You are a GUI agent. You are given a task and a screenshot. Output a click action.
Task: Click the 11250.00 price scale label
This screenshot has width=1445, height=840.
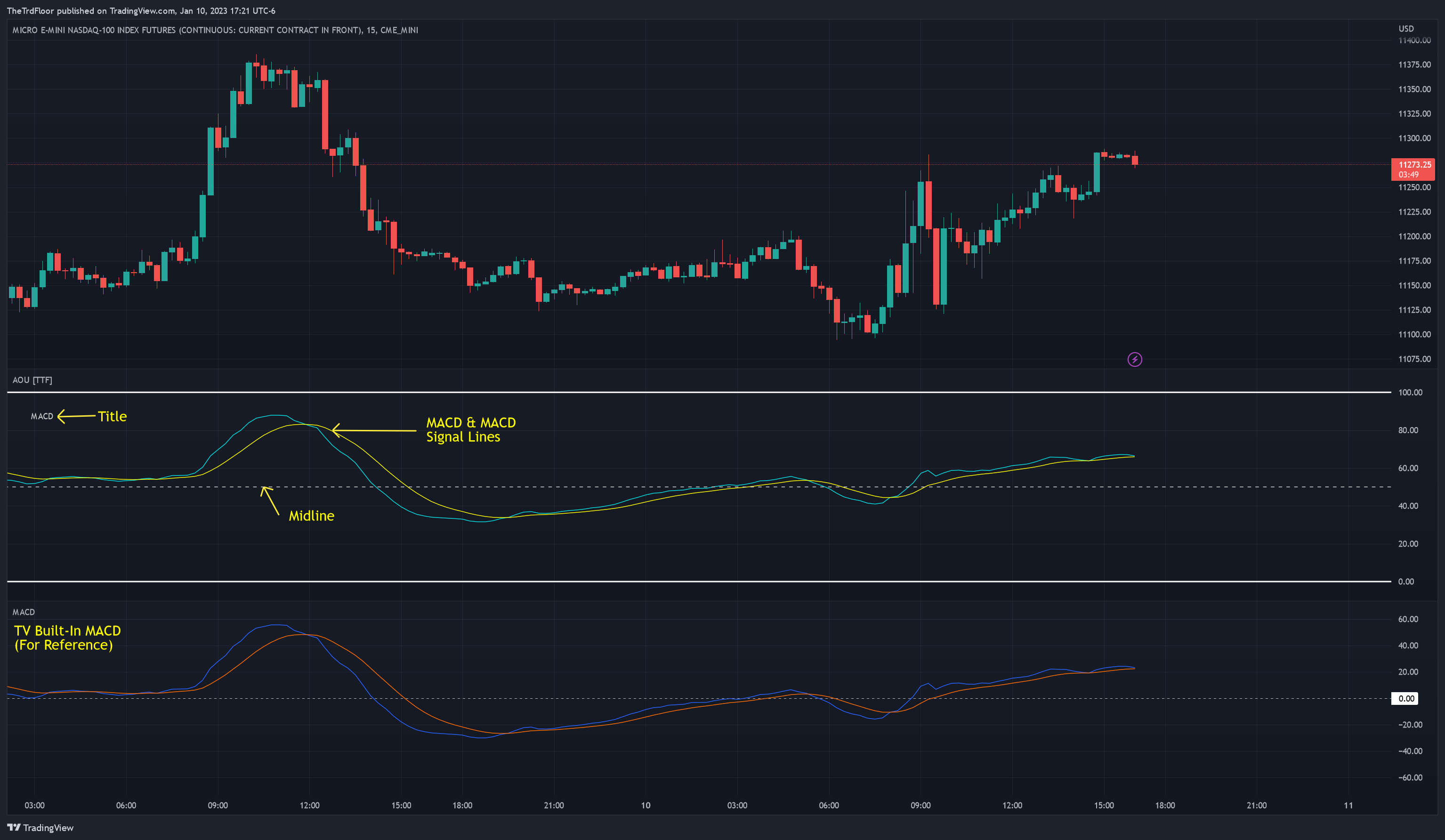(1414, 187)
